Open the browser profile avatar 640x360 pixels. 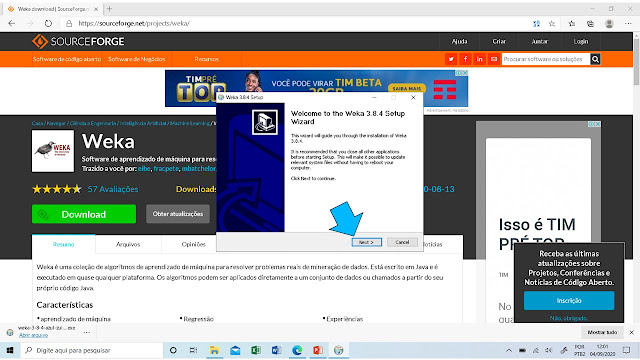[609, 24]
